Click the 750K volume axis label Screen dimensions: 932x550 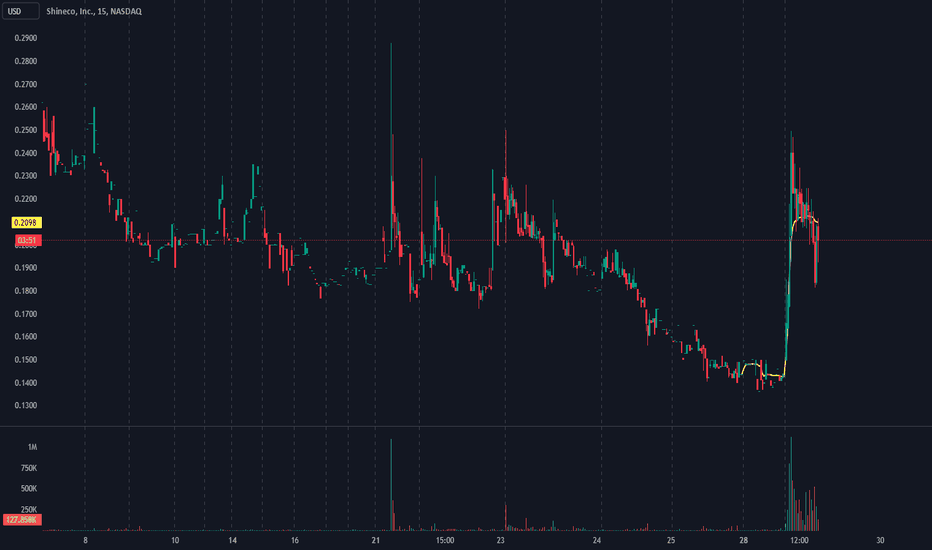click(29, 469)
